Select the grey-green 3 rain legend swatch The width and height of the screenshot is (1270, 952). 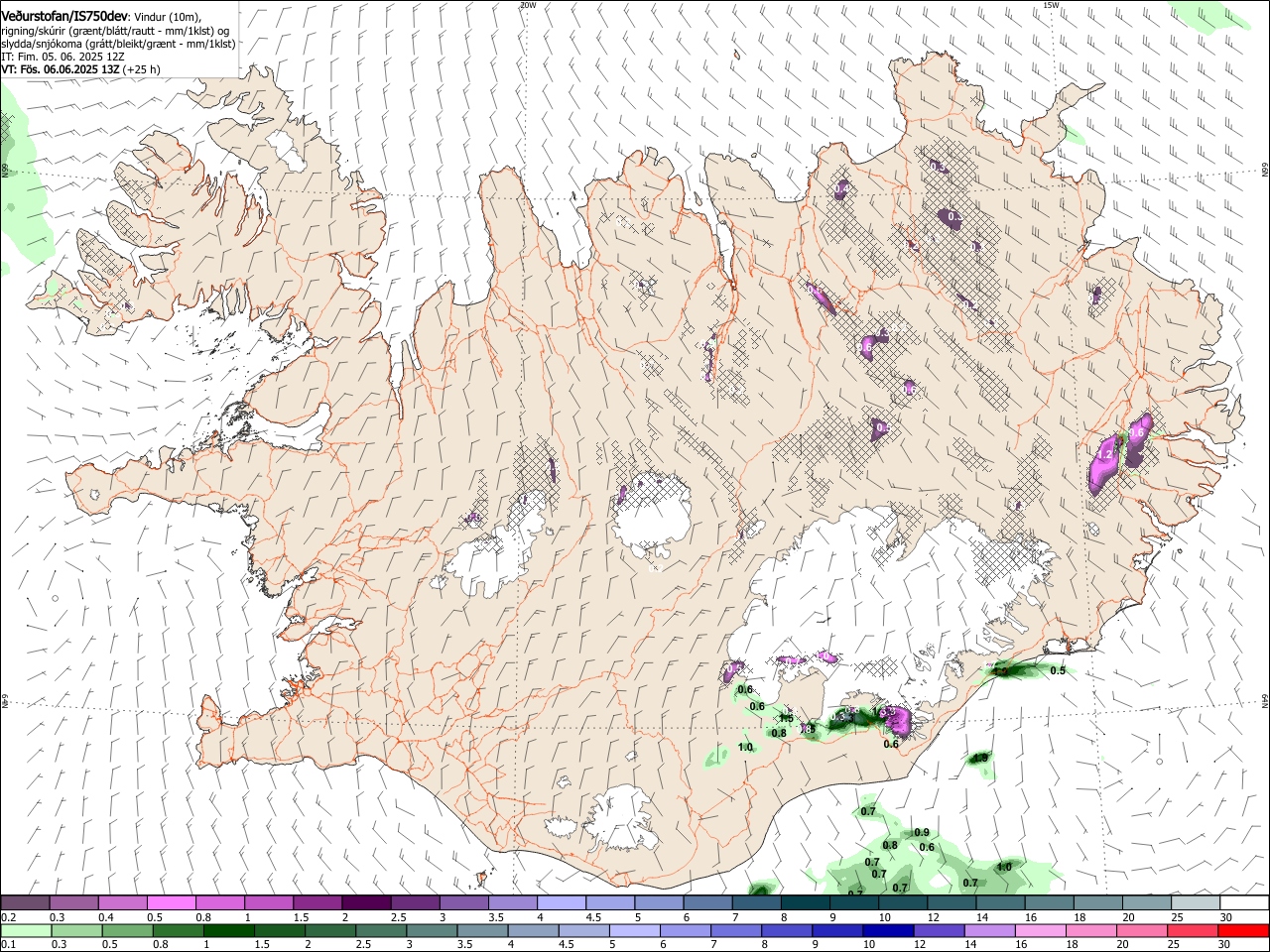pyautogui.click(x=431, y=930)
